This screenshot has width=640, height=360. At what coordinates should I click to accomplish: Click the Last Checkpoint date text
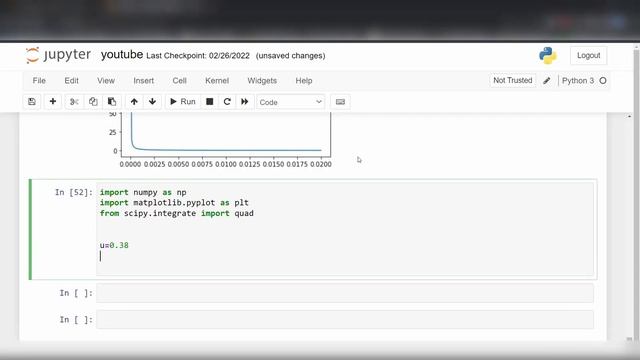tap(198, 56)
